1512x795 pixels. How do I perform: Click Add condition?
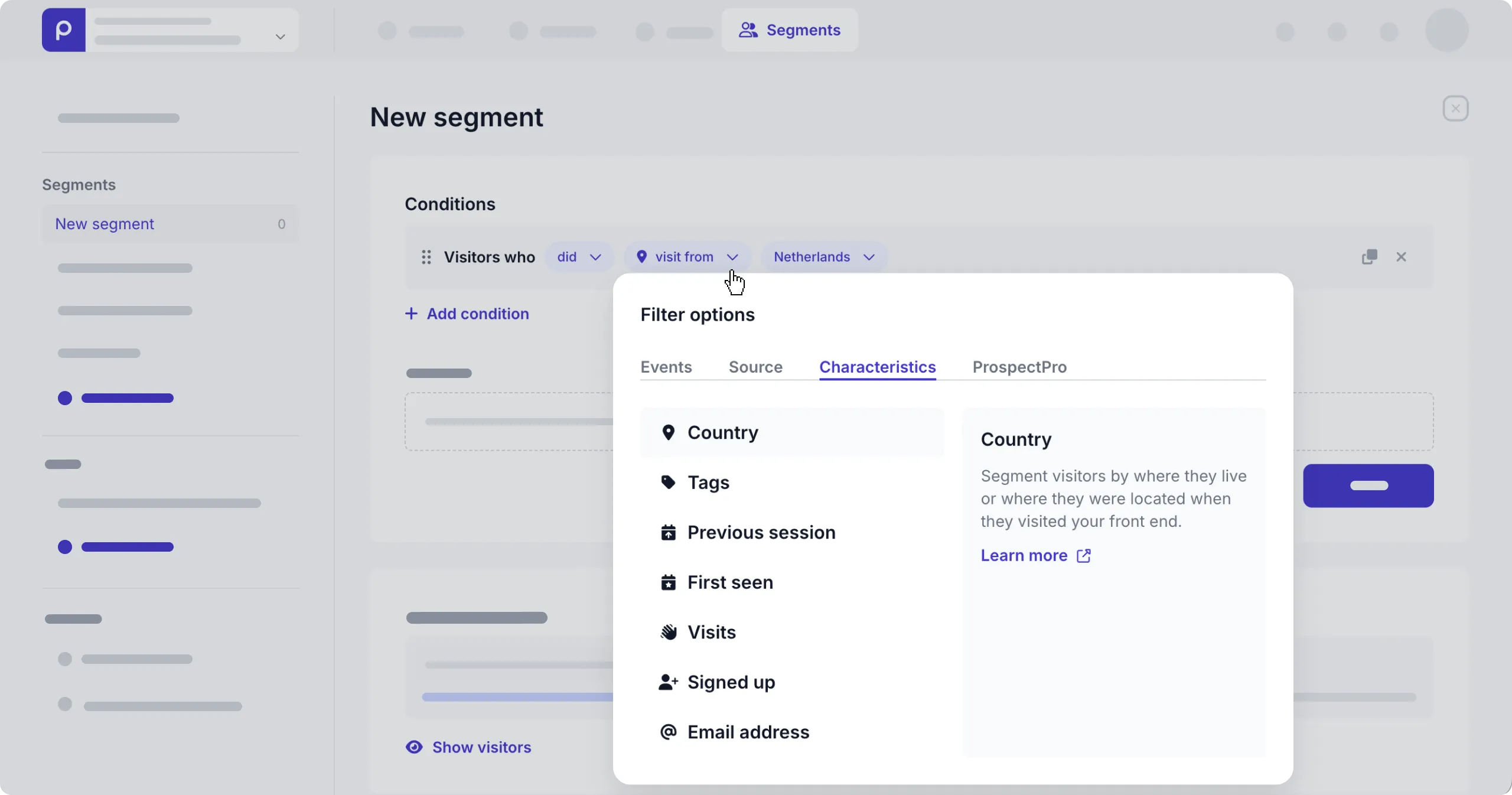pos(467,314)
